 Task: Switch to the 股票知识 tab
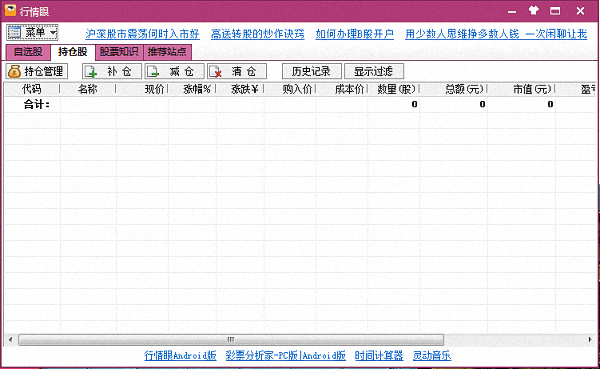click(x=119, y=52)
